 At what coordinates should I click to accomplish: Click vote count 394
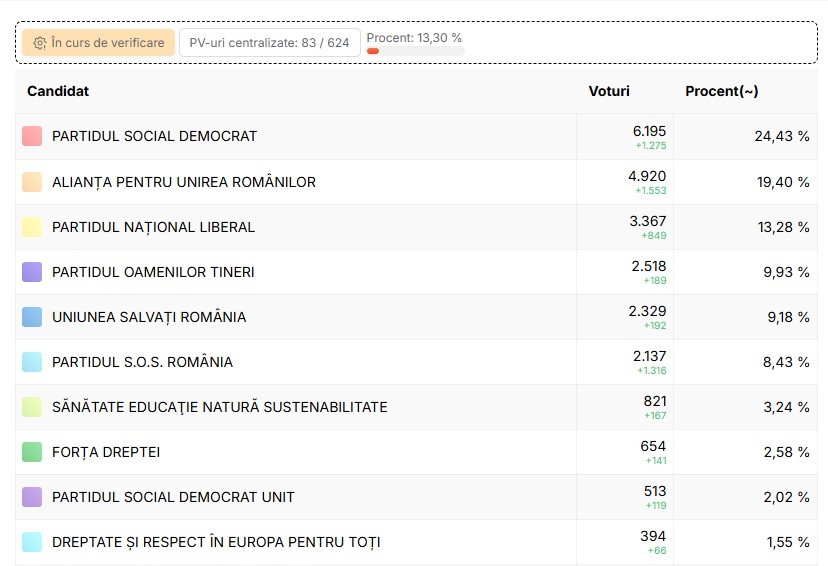pos(653,536)
